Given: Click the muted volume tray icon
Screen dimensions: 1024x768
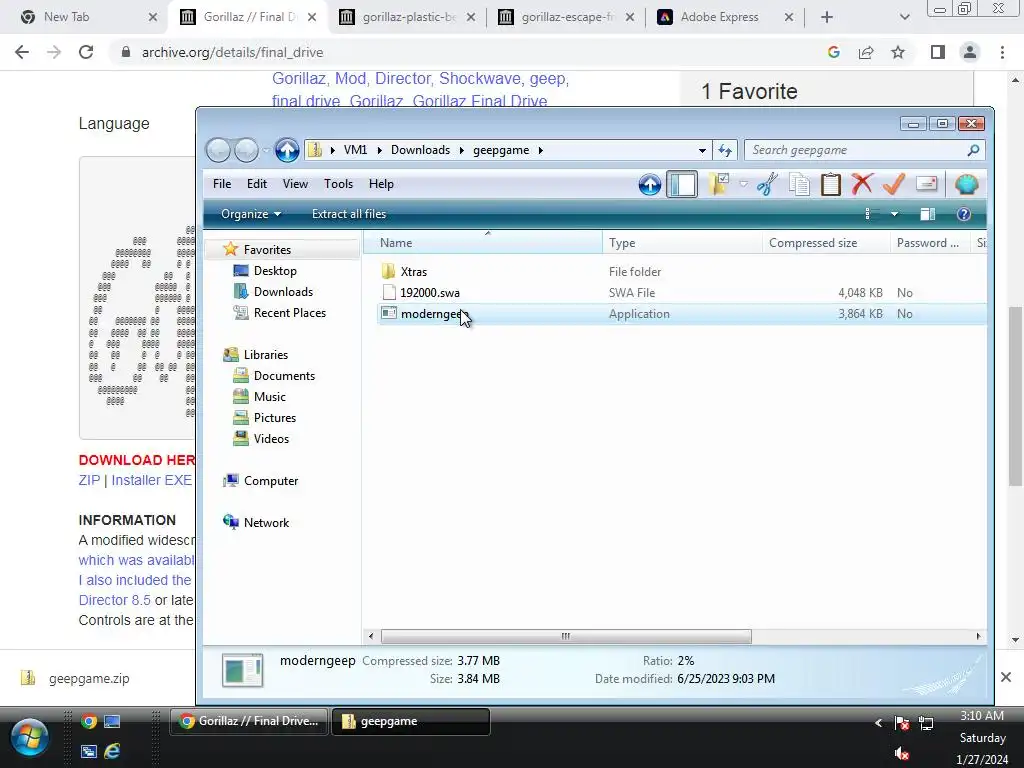Looking at the screenshot, I should tap(902, 753).
